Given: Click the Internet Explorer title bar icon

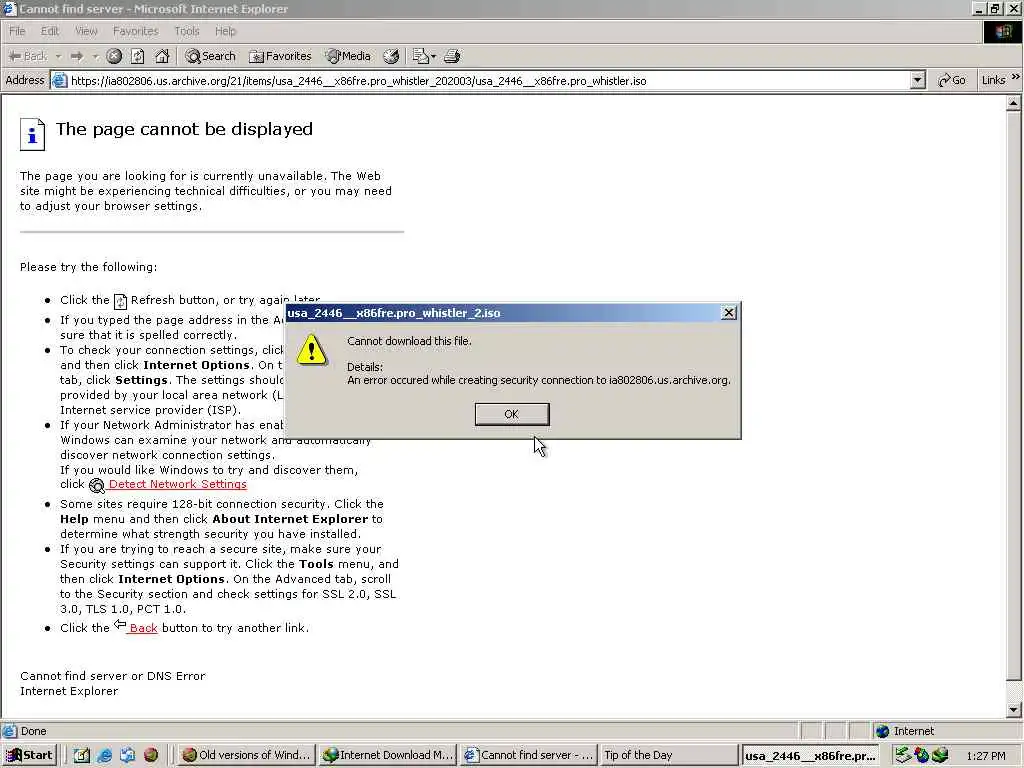Looking at the screenshot, I should [x=9, y=8].
